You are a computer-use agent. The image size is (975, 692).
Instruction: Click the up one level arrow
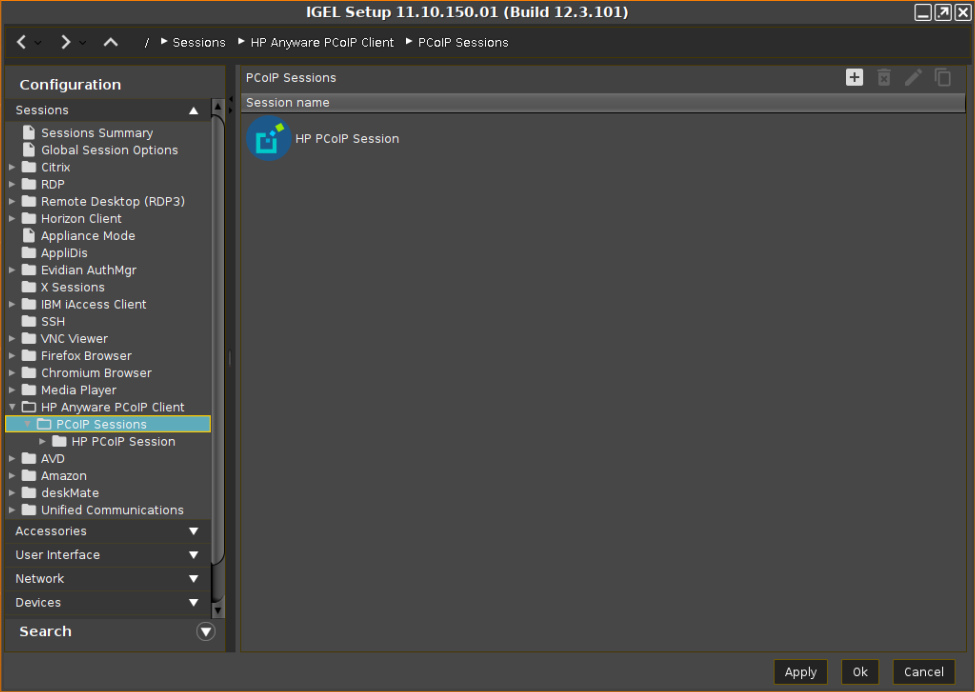pos(111,42)
